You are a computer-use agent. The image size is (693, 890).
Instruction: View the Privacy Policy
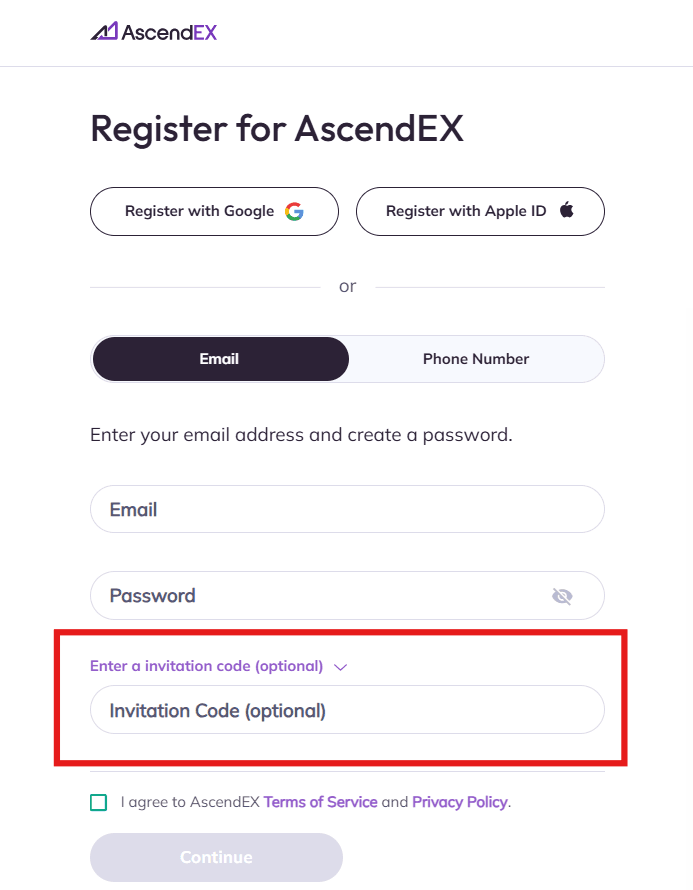coord(459,802)
